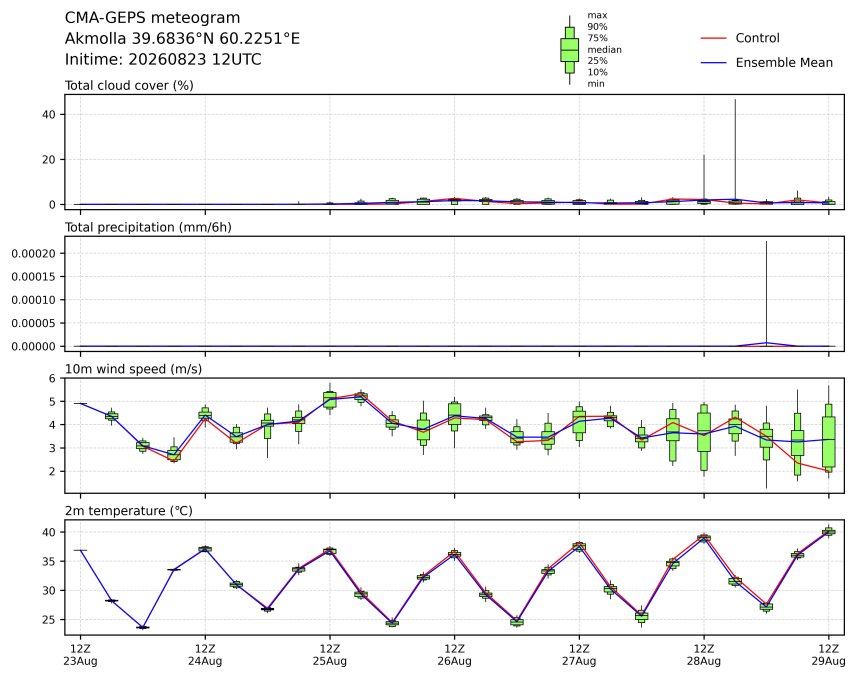The image size is (857, 678).
Task: Click the '4' tick on the wind speed axis
Action: tap(52, 425)
